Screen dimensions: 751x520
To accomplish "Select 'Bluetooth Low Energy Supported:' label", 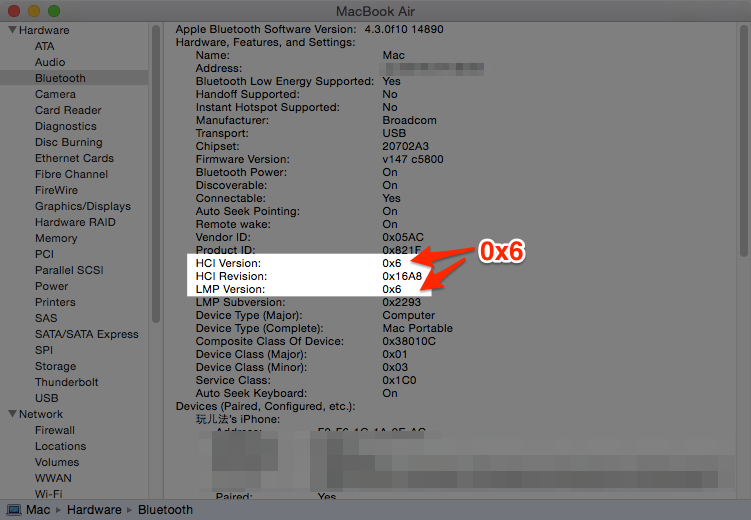I will [x=285, y=81].
